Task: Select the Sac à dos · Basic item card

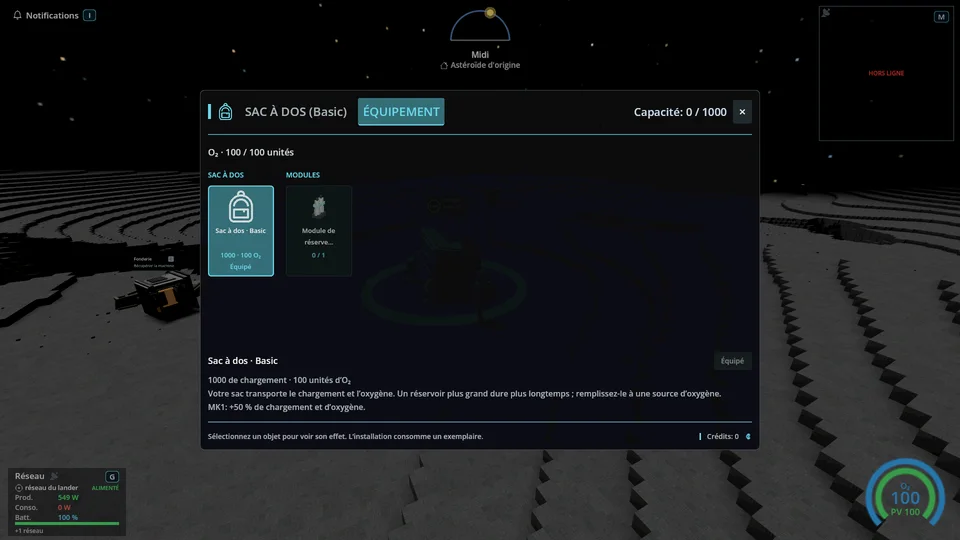Action: tap(241, 231)
